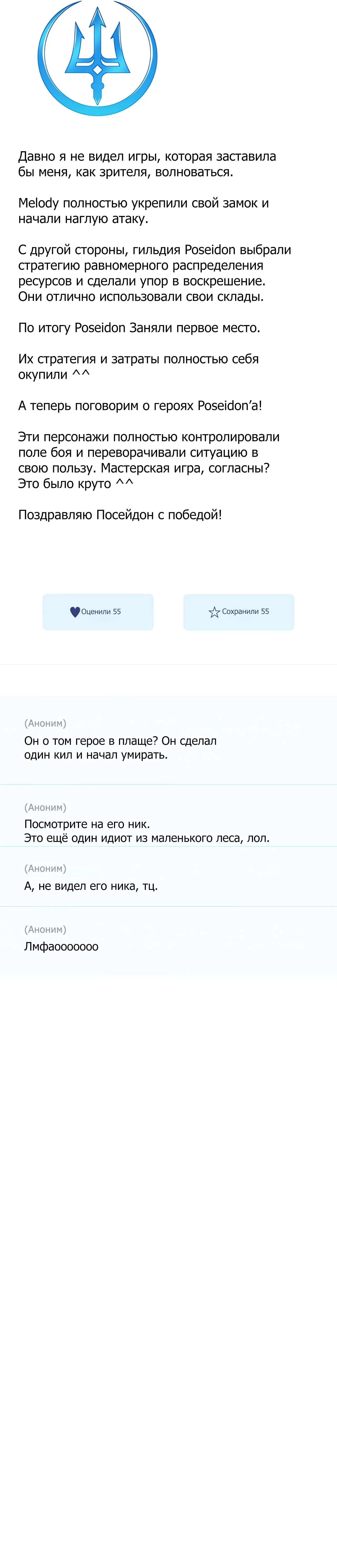
Task: Select Аноним author above the Посмотрите comment
Action: click(45, 807)
